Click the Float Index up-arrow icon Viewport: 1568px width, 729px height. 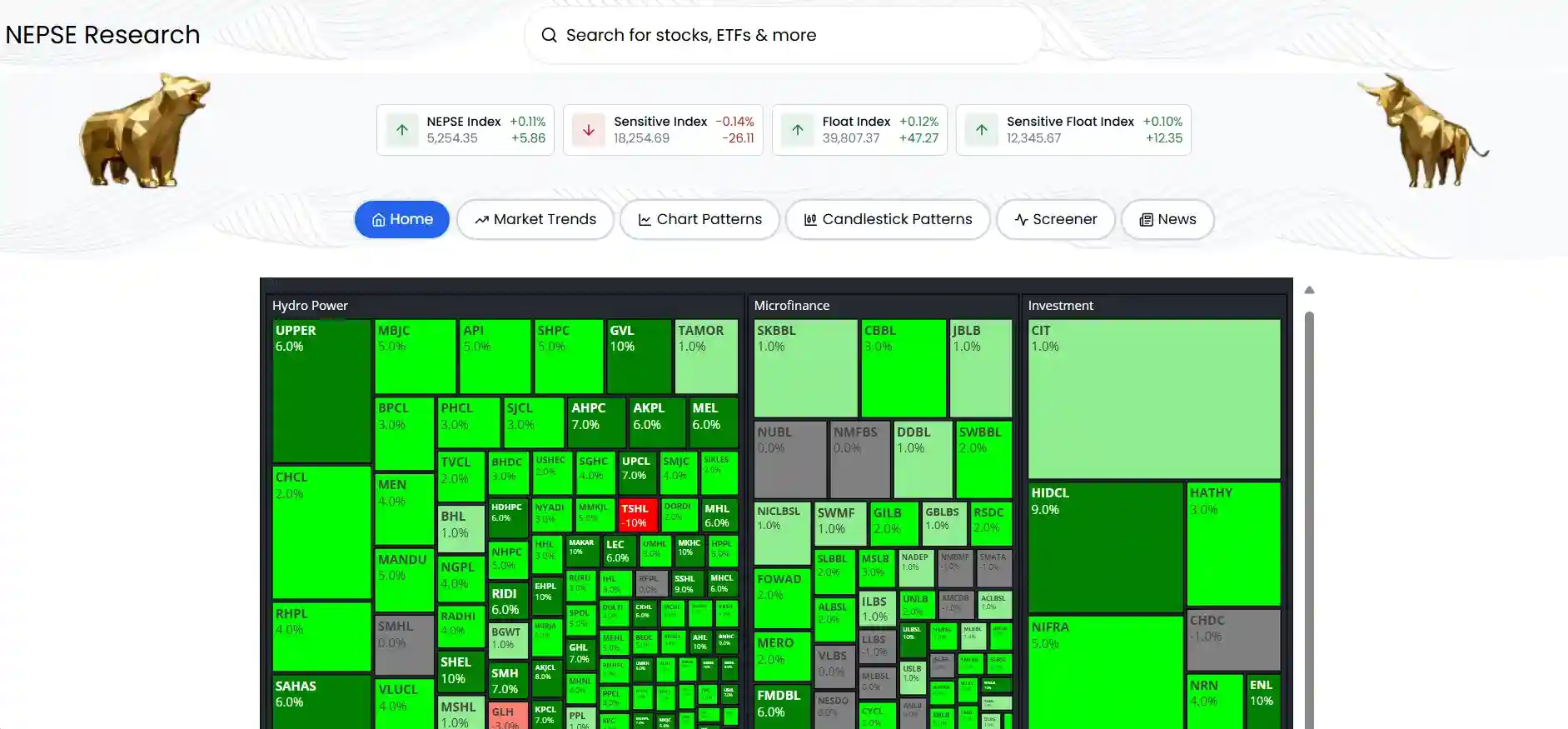coord(798,130)
